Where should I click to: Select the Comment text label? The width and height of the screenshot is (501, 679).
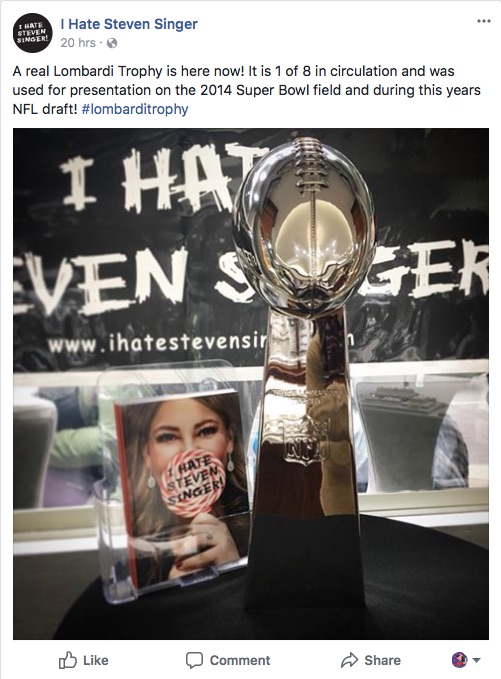coord(240,660)
